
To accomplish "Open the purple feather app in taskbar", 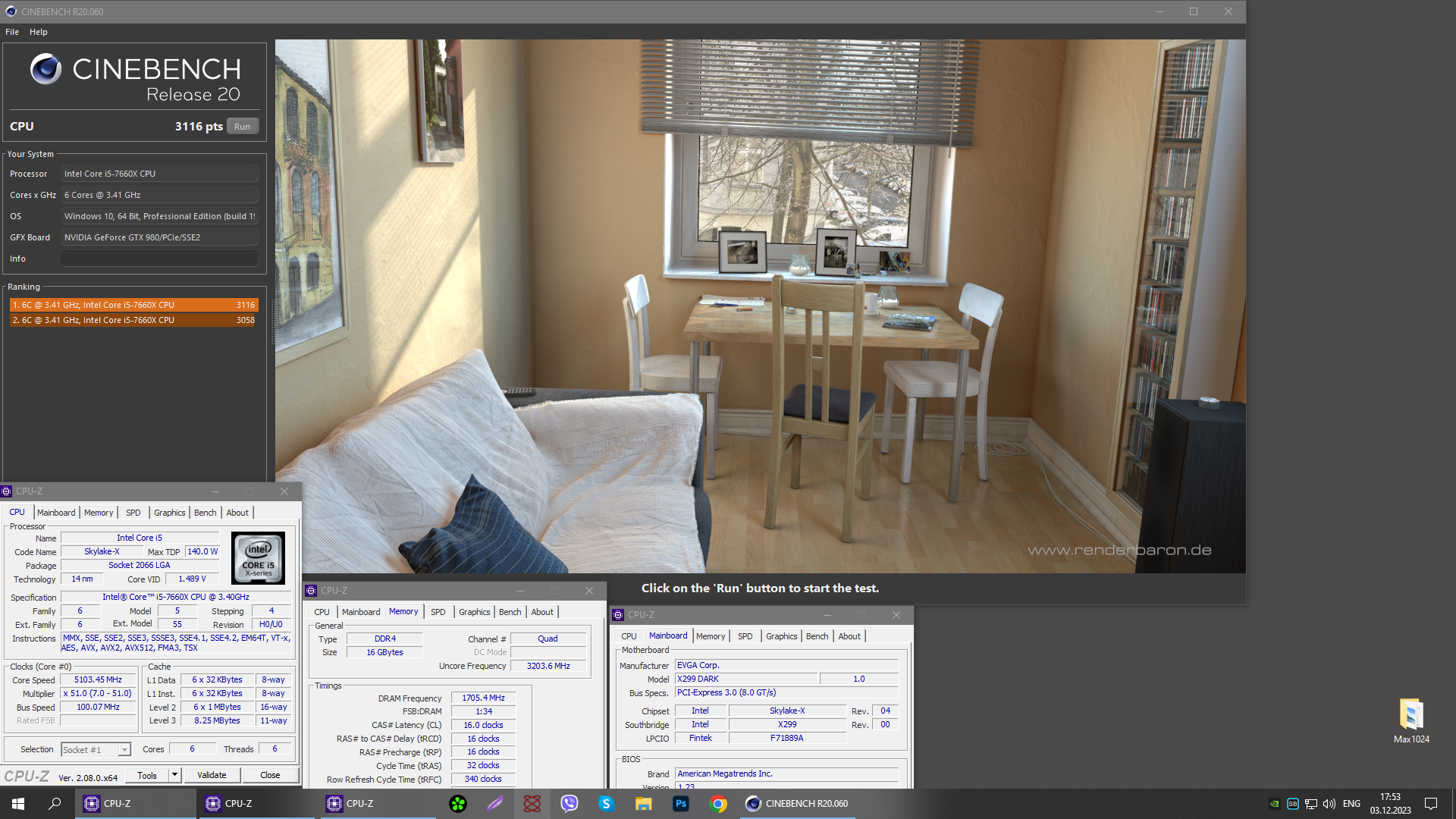I will pyautogui.click(x=495, y=803).
